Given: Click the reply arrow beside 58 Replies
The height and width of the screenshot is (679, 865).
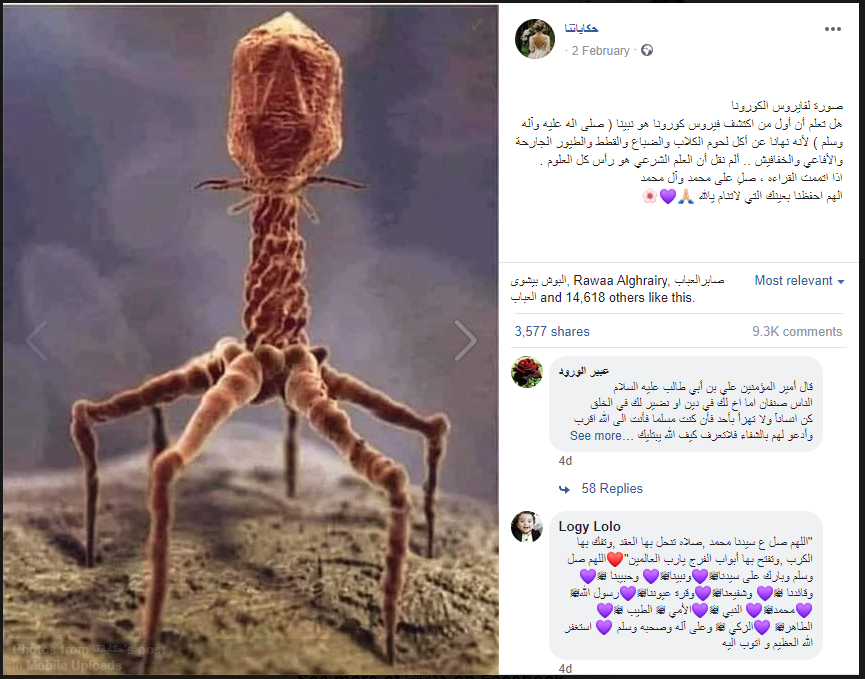Looking at the screenshot, I should pyautogui.click(x=564, y=489).
